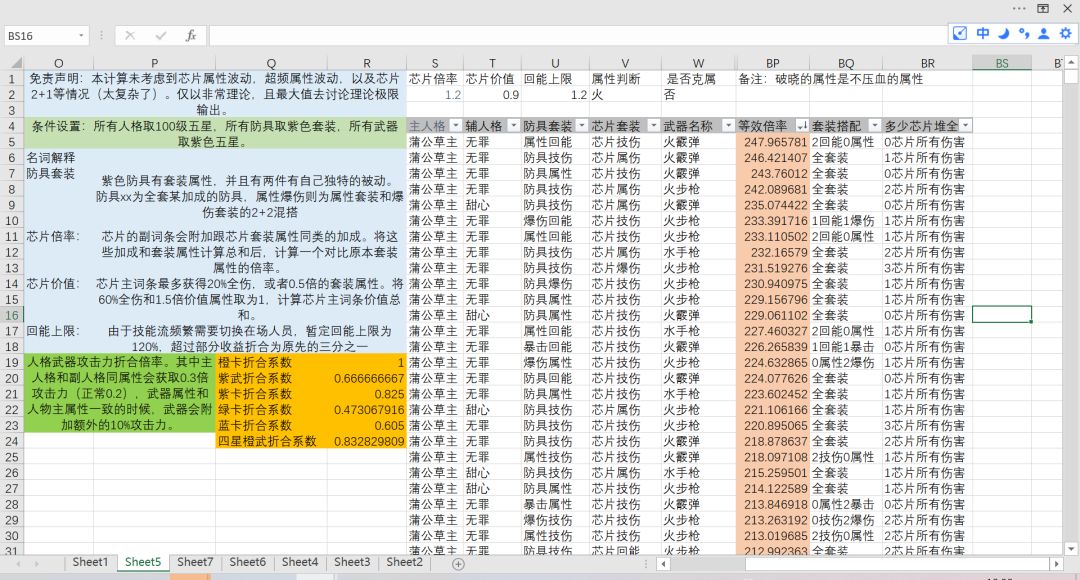Open the Sheet6 tab
This screenshot has height=580, width=1080.
point(247,562)
